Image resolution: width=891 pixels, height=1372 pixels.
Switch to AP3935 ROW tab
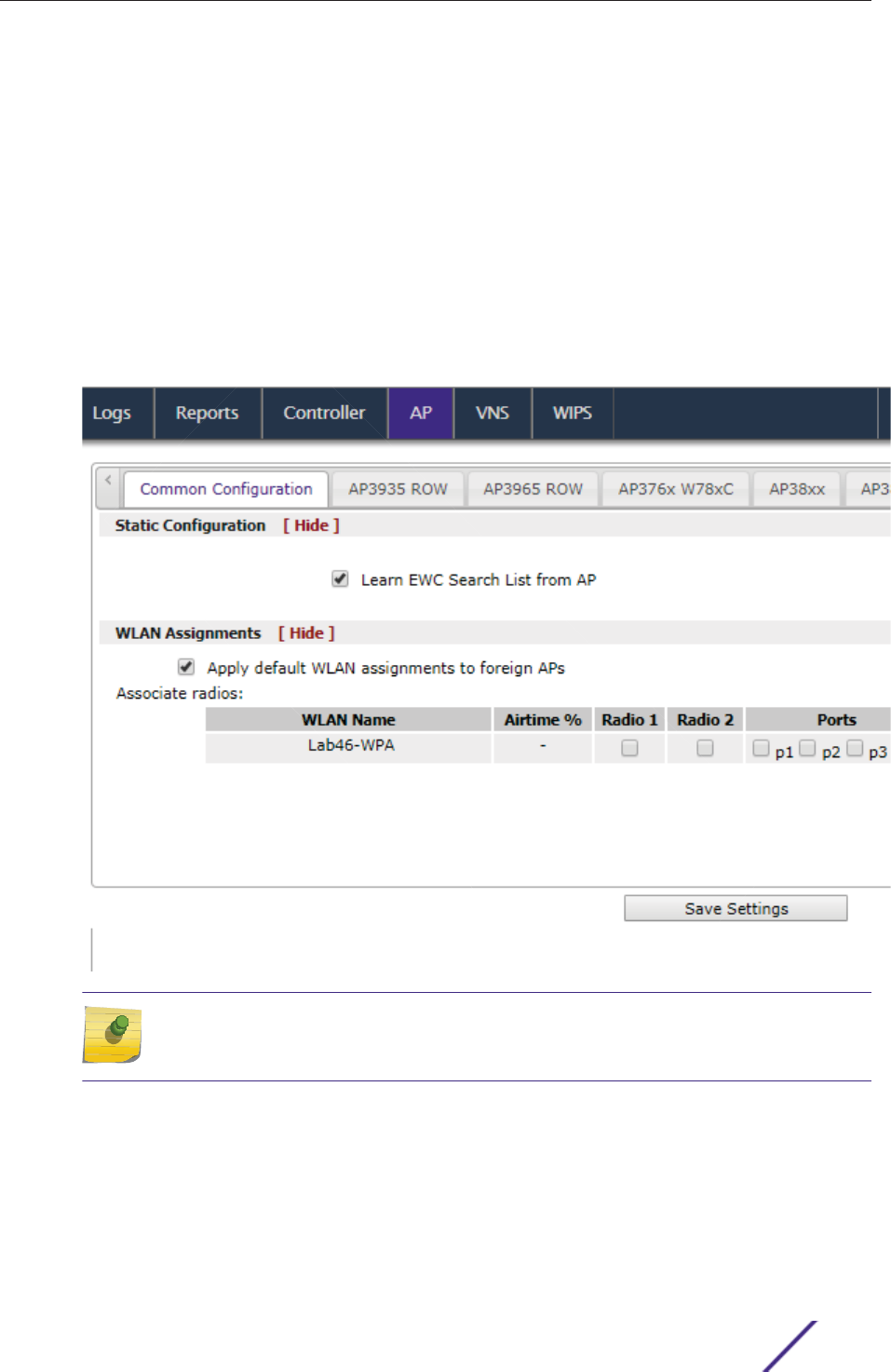tap(398, 489)
